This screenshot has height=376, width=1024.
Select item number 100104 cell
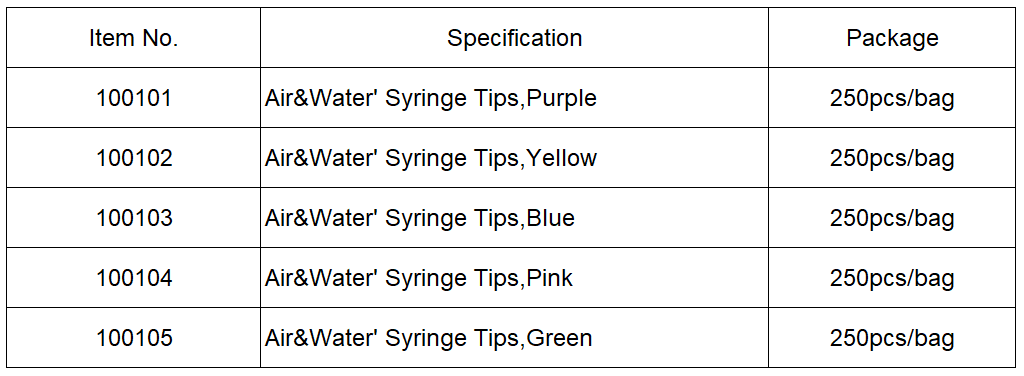(x=133, y=278)
